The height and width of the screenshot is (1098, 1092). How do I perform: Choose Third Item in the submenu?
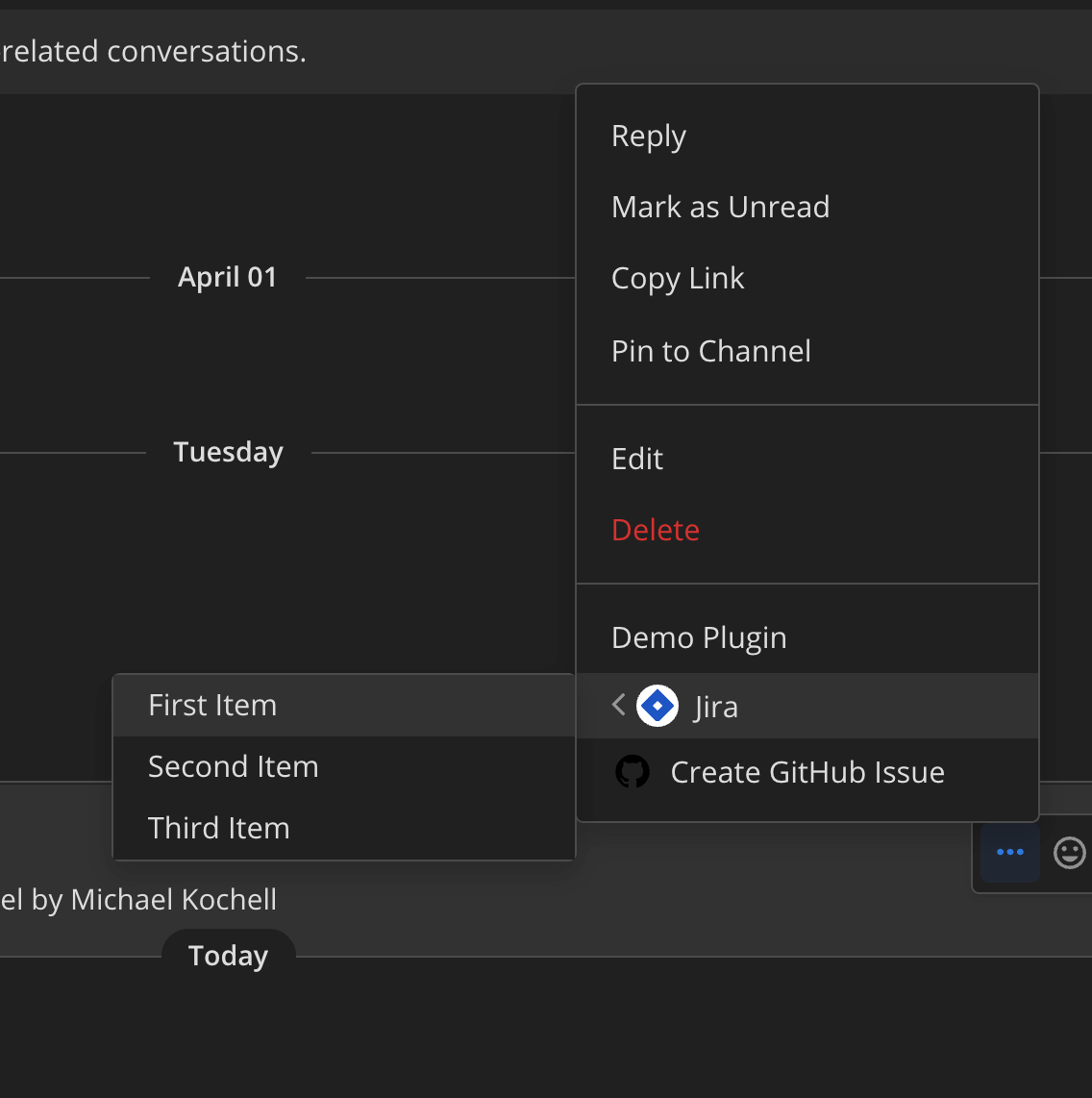[219, 828]
